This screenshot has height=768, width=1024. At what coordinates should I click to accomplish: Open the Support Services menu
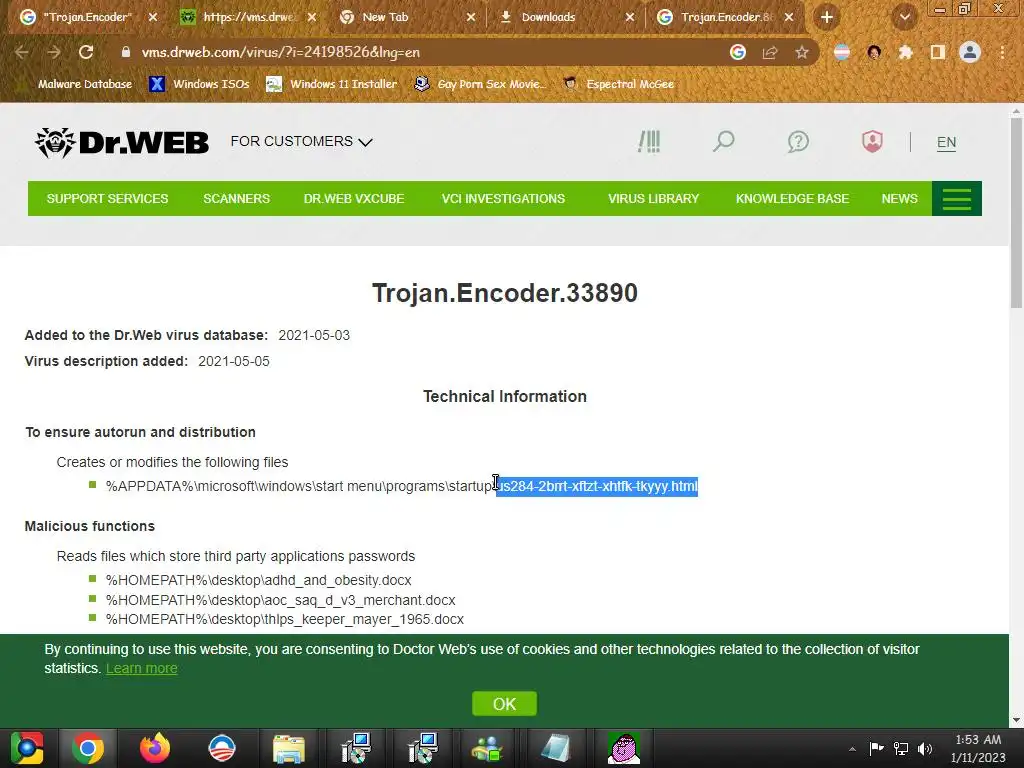pyautogui.click(x=107, y=199)
